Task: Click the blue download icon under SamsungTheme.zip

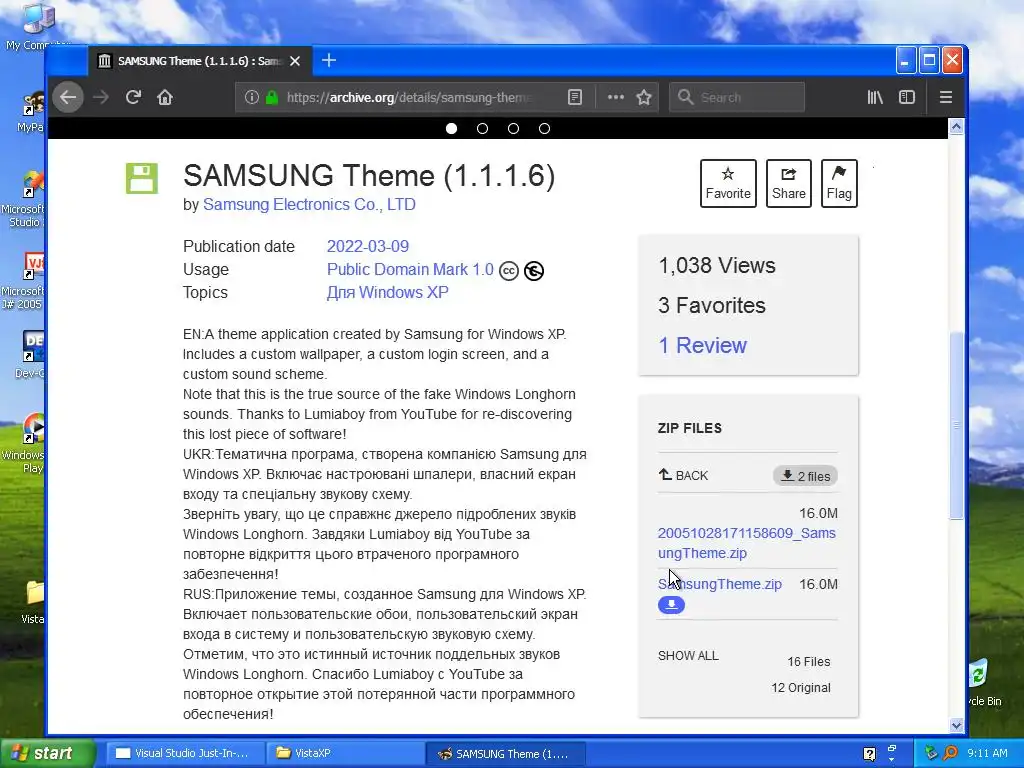Action: (671, 605)
